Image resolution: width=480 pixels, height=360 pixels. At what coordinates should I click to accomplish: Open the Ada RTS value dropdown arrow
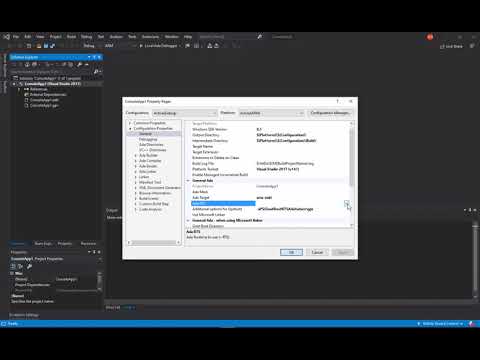(347, 203)
